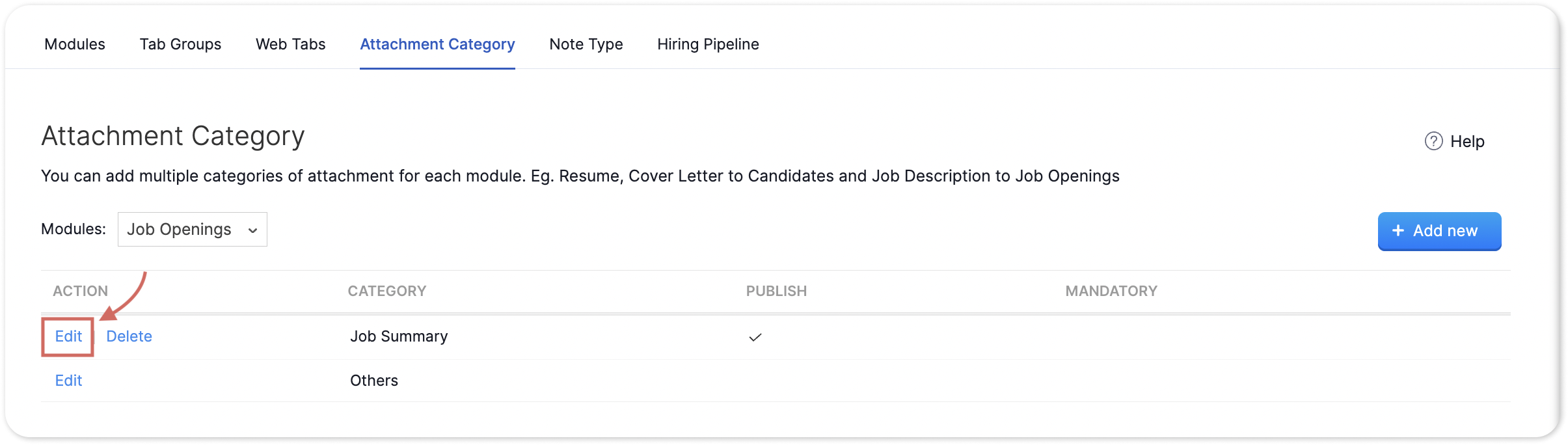Click the Publish checkmark for Job Summary

pyautogui.click(x=755, y=337)
